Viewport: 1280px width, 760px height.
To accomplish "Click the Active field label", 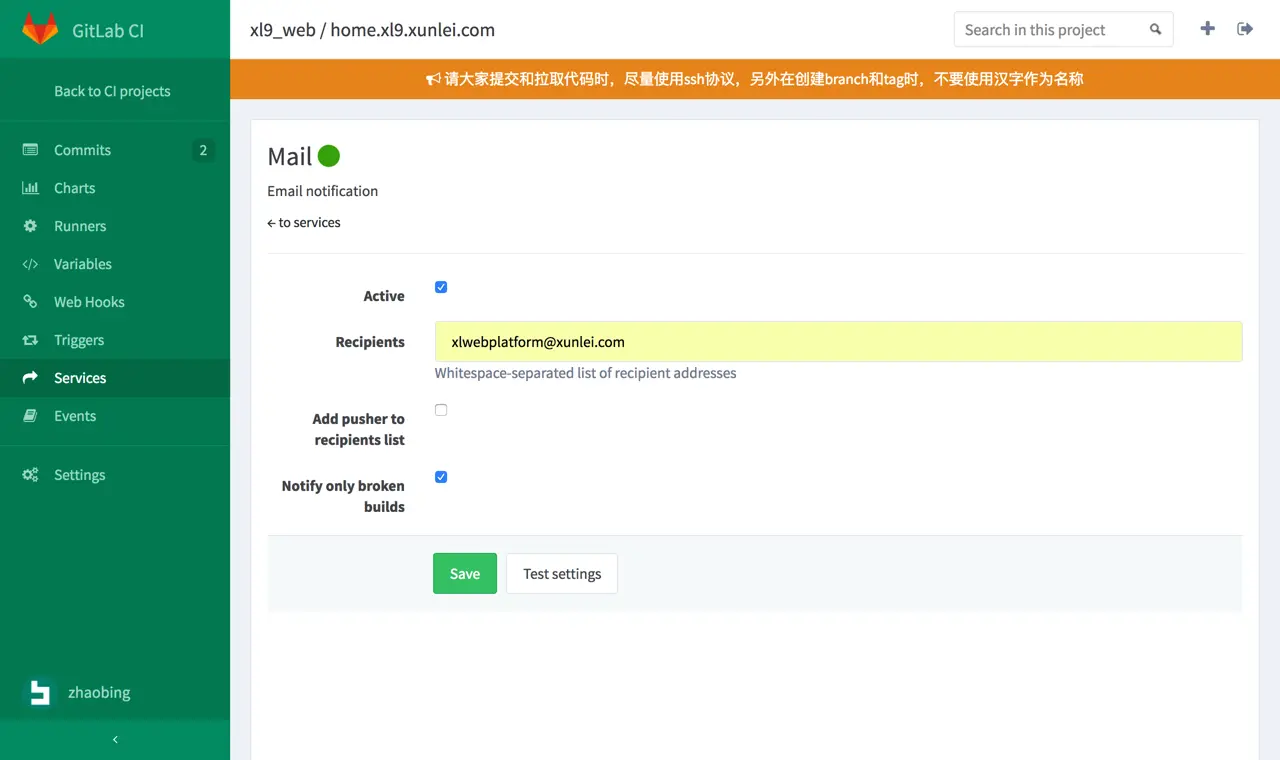I will (384, 296).
